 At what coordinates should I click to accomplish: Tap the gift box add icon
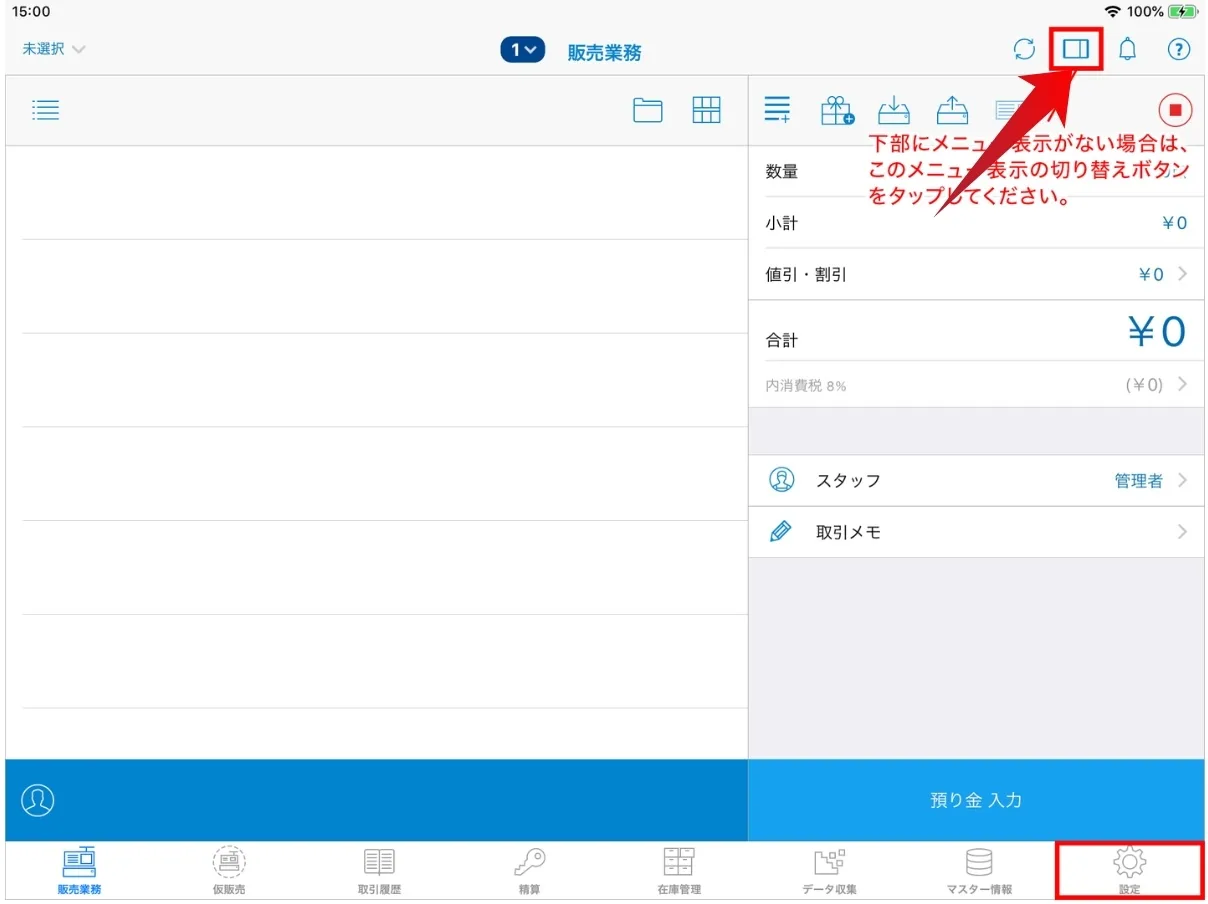click(836, 110)
